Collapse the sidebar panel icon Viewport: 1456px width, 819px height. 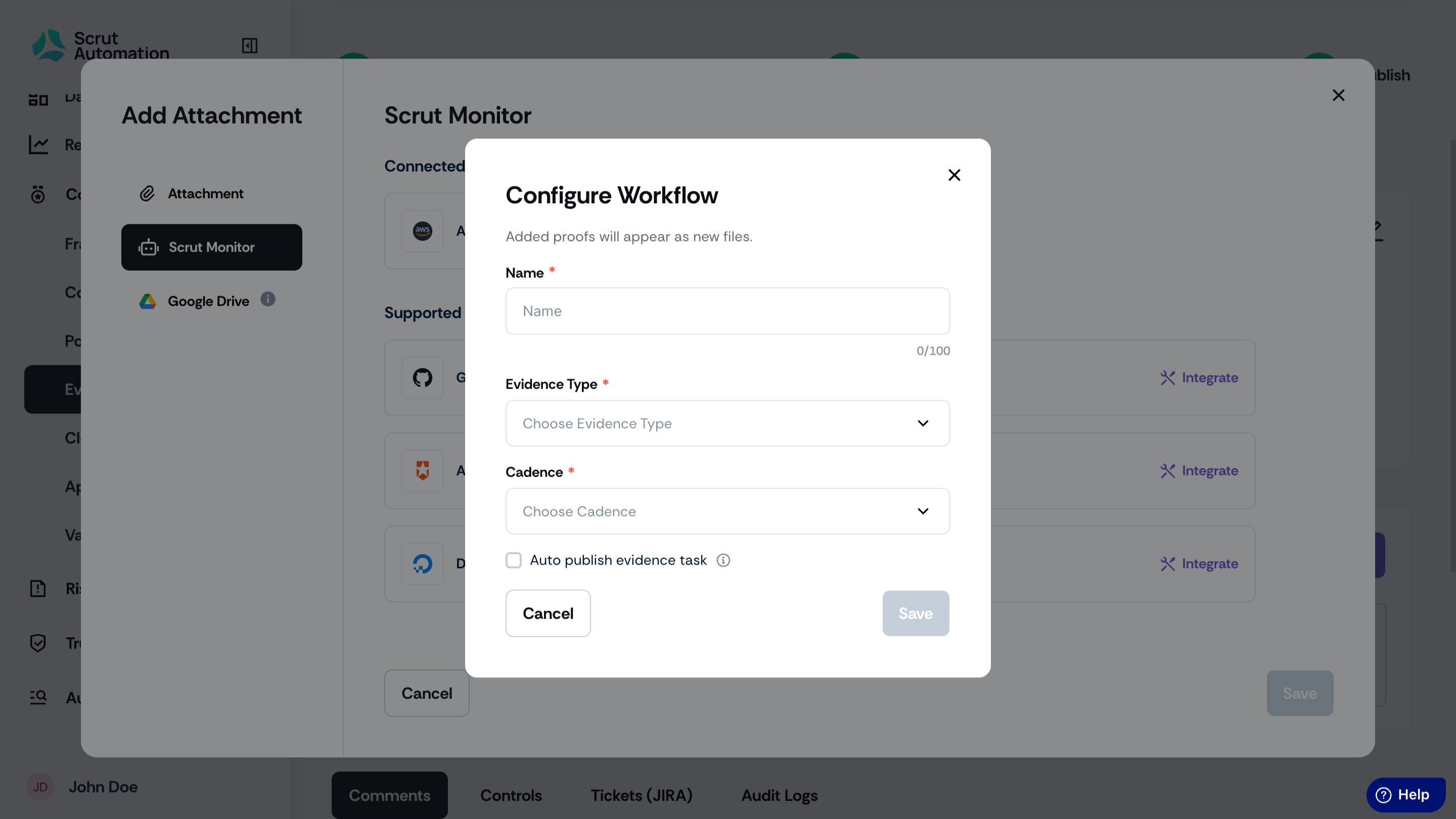tap(249, 45)
